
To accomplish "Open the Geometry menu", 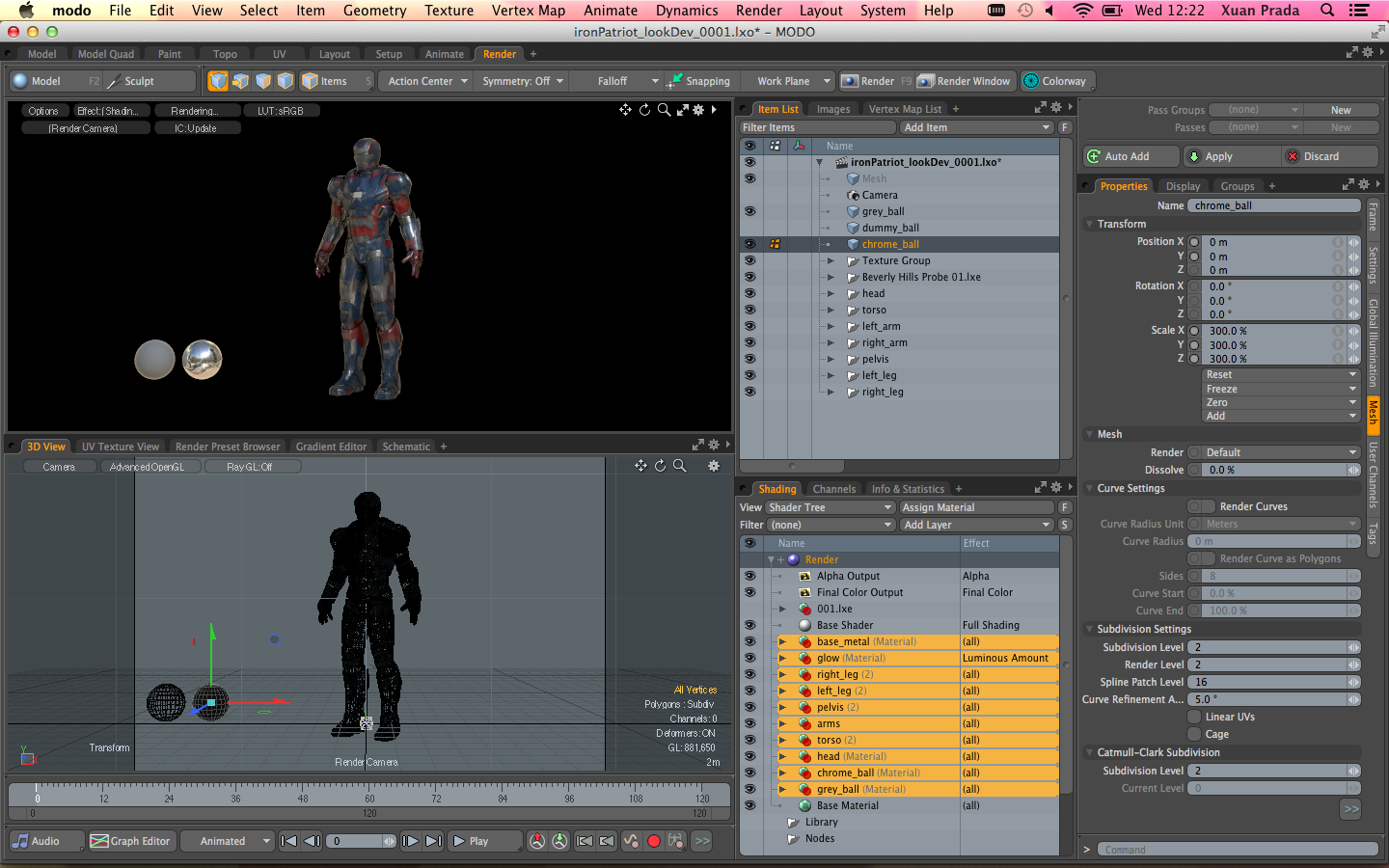I will (374, 10).
